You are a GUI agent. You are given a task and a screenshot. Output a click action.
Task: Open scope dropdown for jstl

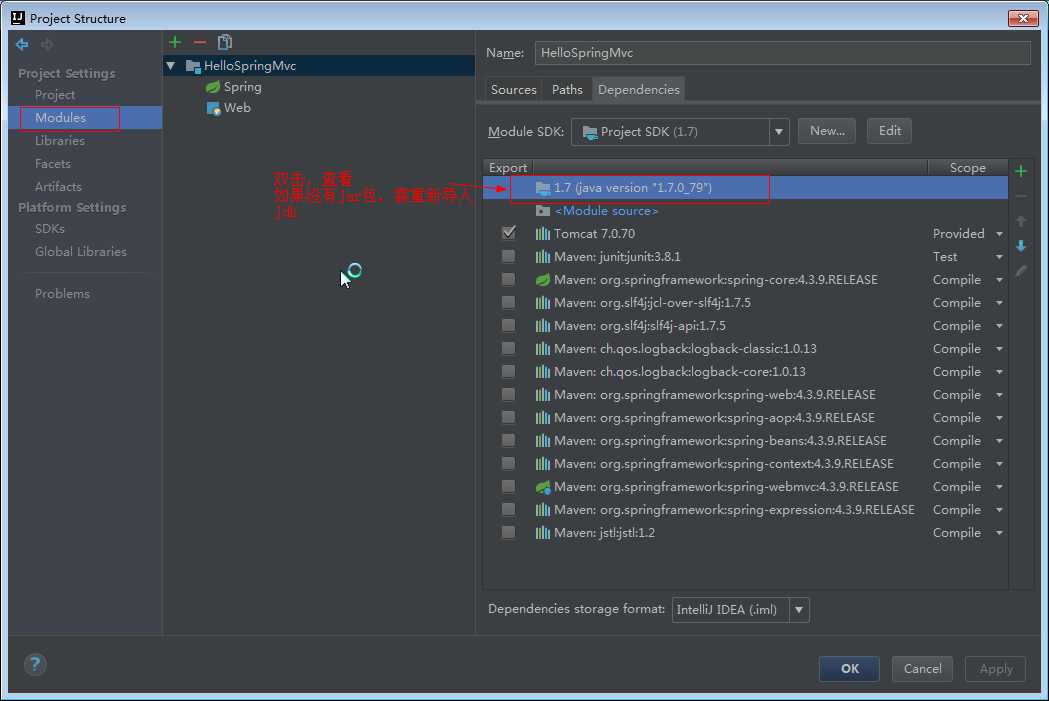click(x=999, y=533)
